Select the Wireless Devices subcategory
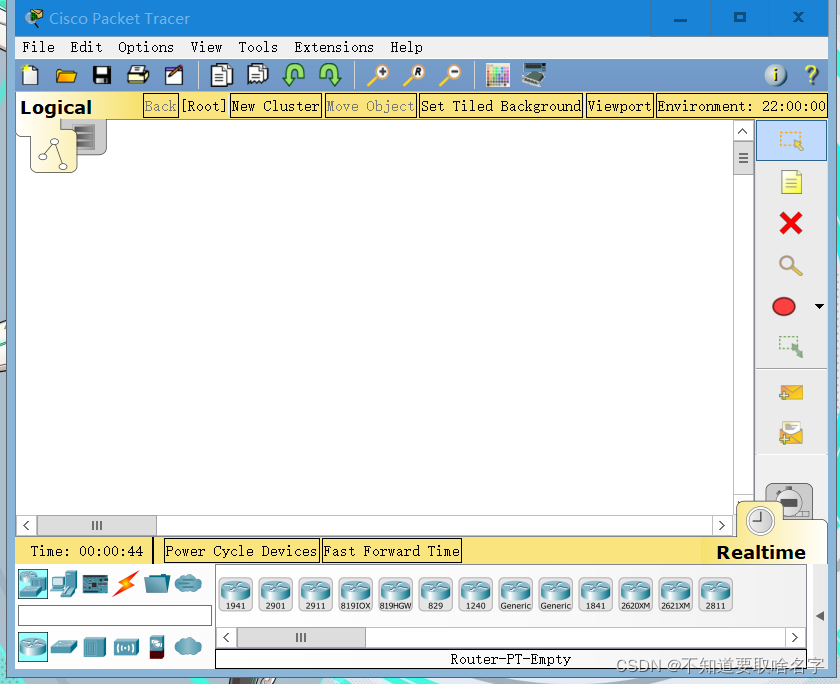 point(126,648)
